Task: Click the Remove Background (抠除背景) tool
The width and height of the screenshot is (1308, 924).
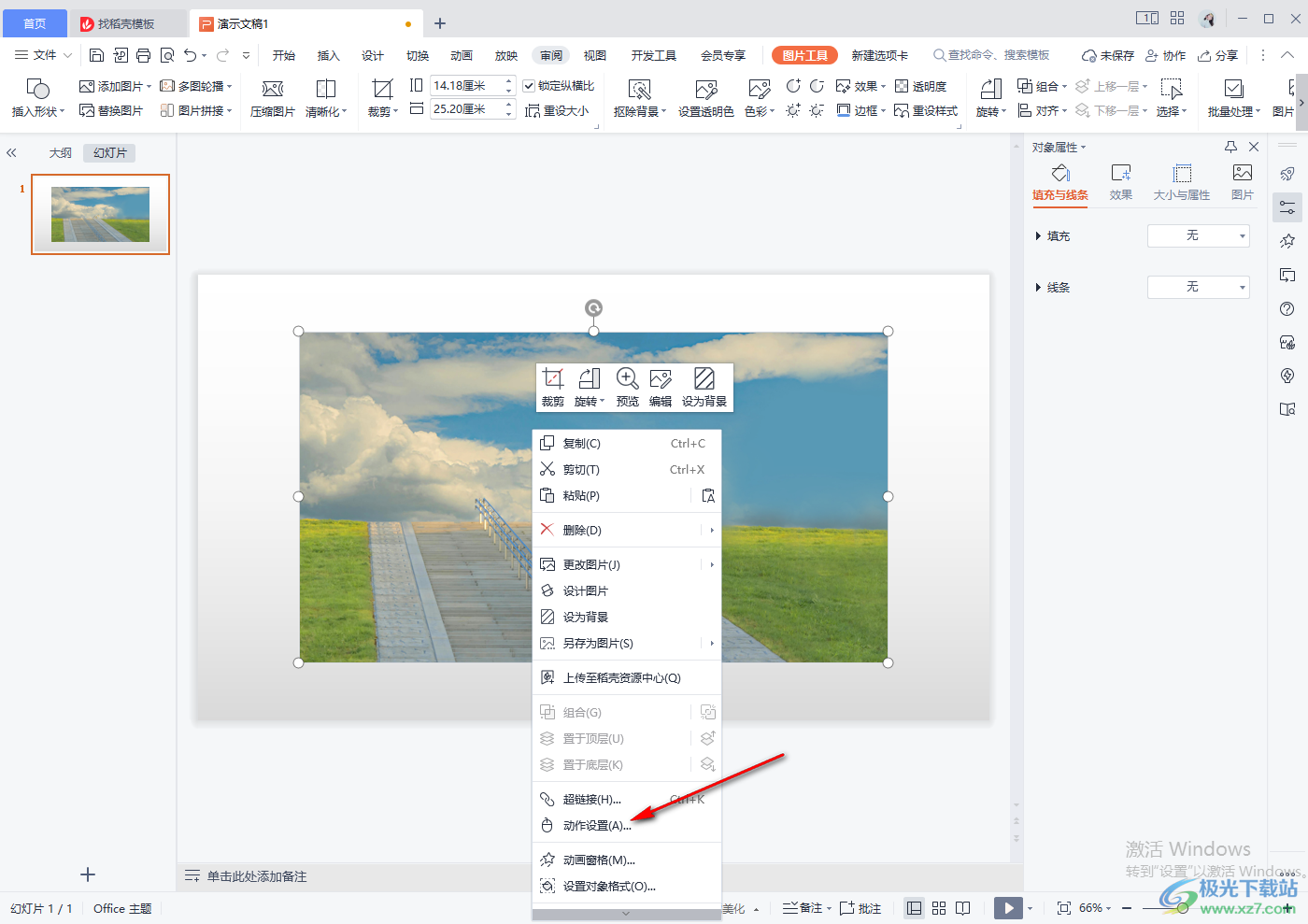Action: coord(640,97)
